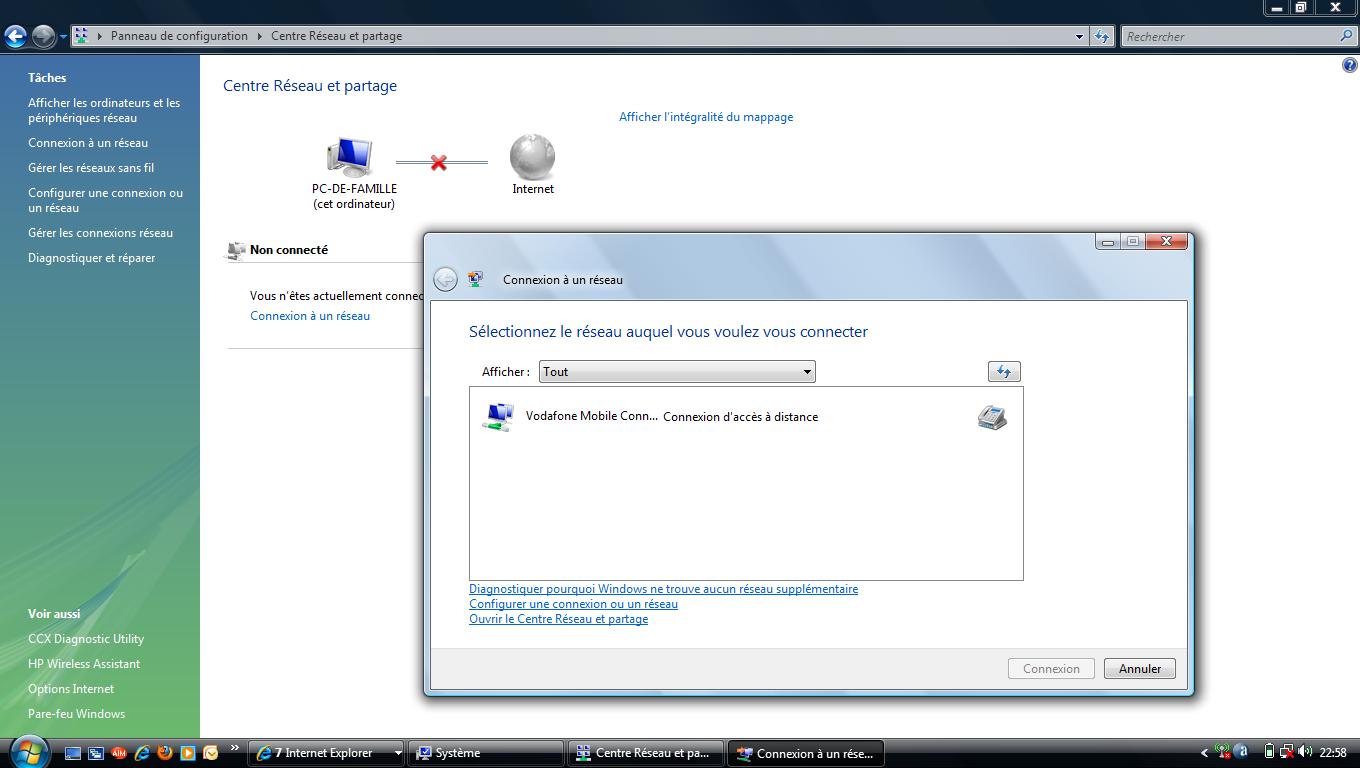This screenshot has width=1360, height=768.
Task: Click Gérer les réseaux sans fil task
Action: click(x=91, y=168)
